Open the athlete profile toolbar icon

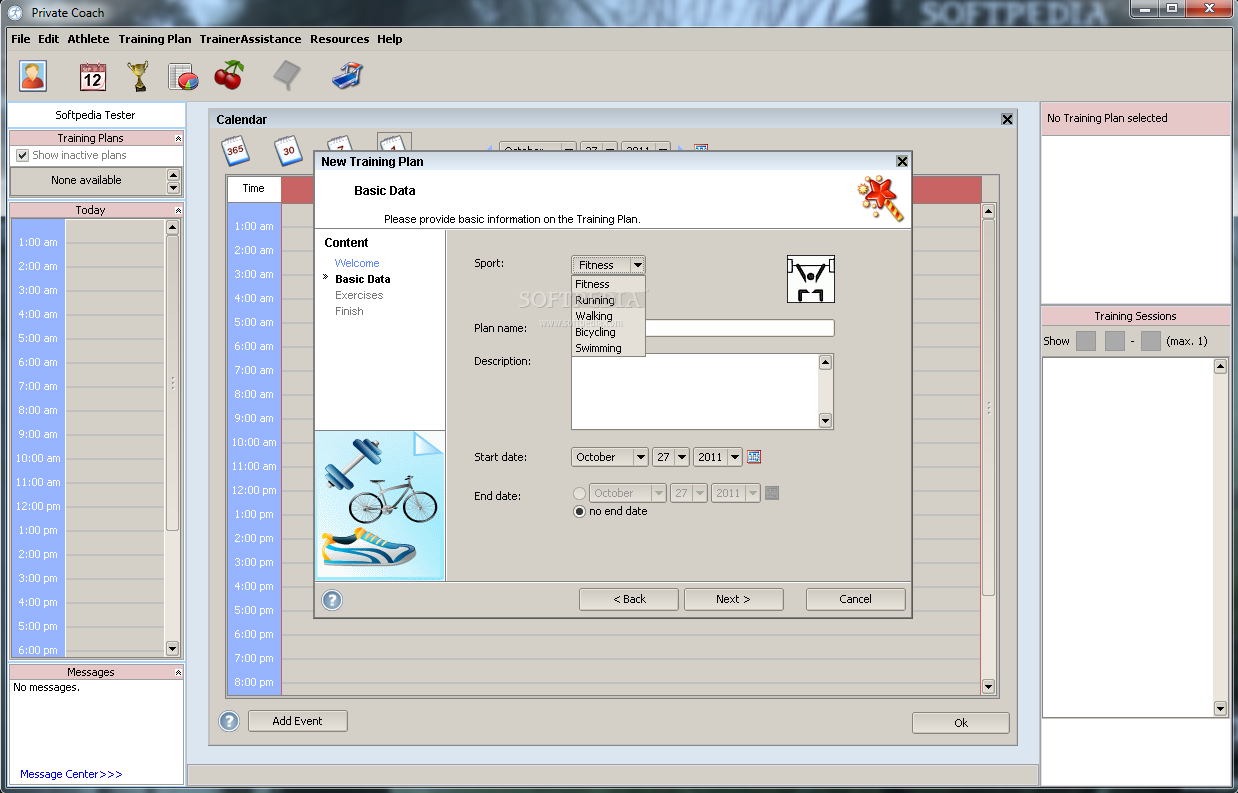coord(33,76)
